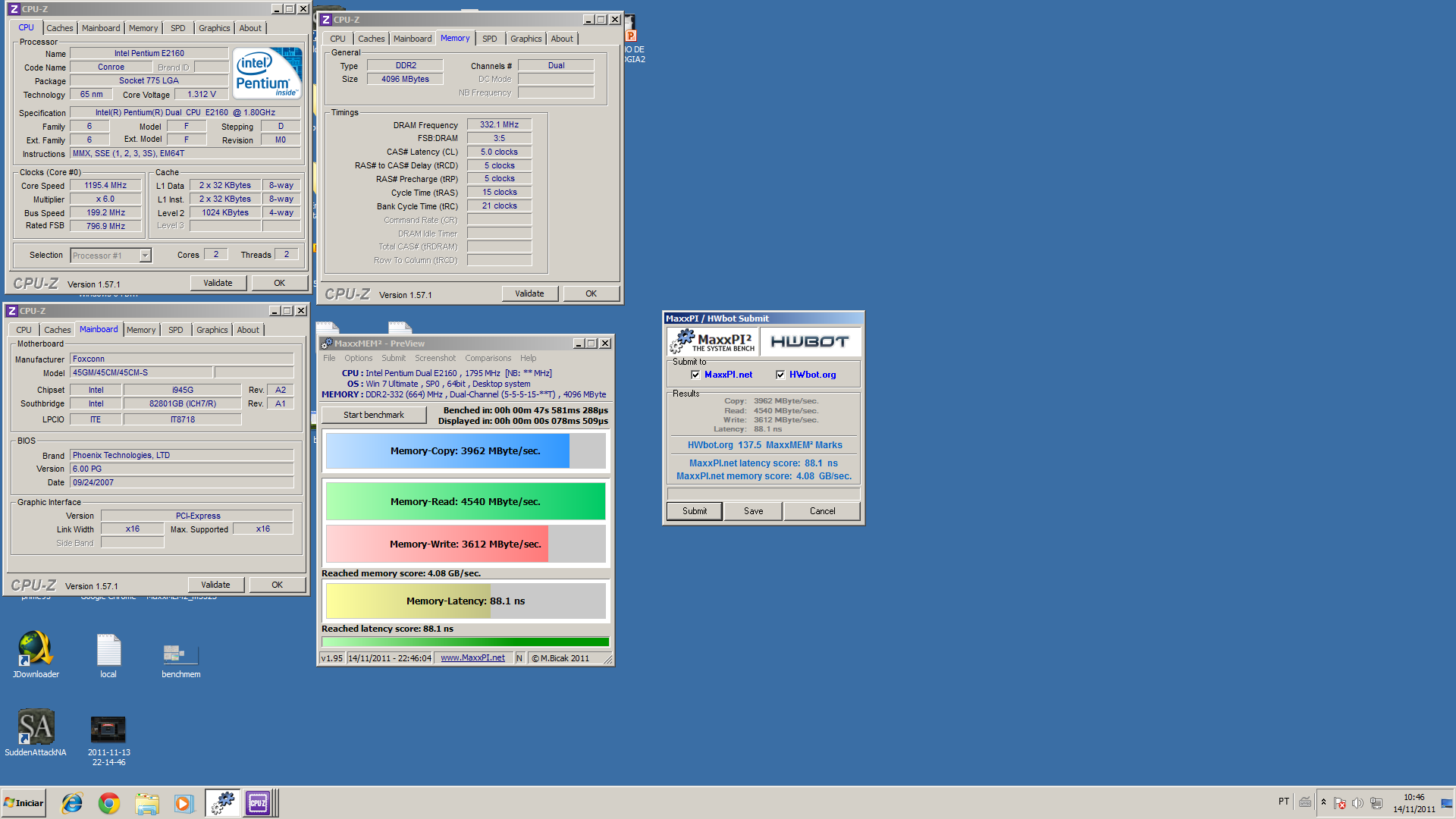Open the 2011-11-13 22-14-46 desktop file
The width and height of the screenshot is (1456, 819).
108,741
